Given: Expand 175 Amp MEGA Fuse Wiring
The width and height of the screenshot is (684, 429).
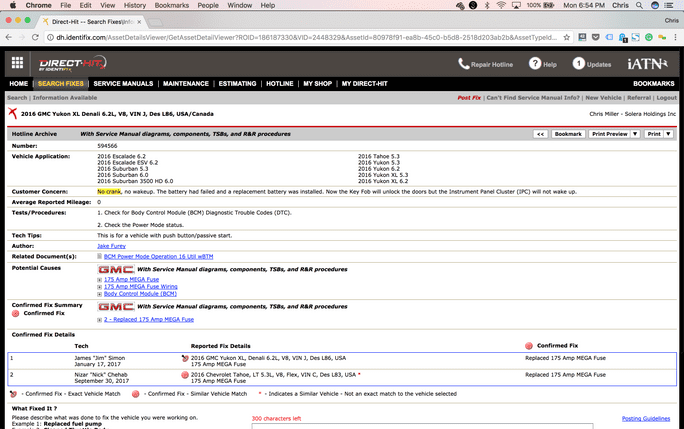Looking at the screenshot, I should point(100,286).
